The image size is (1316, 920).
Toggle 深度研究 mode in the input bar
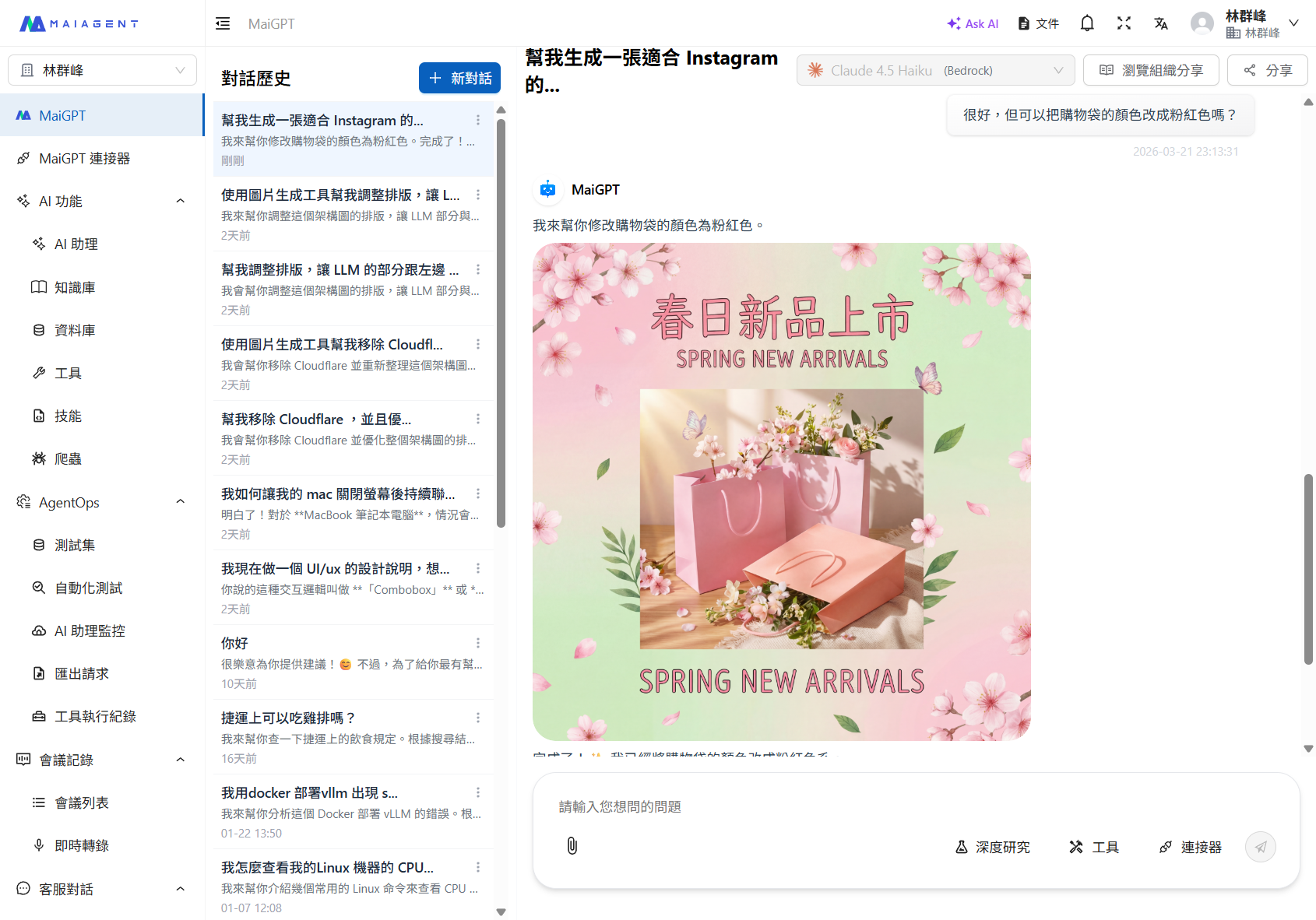(993, 847)
